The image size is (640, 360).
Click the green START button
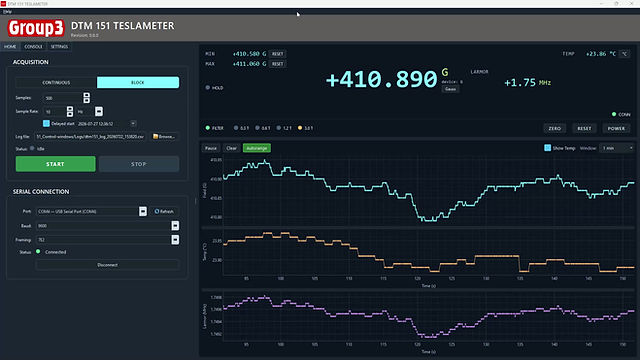click(56, 164)
